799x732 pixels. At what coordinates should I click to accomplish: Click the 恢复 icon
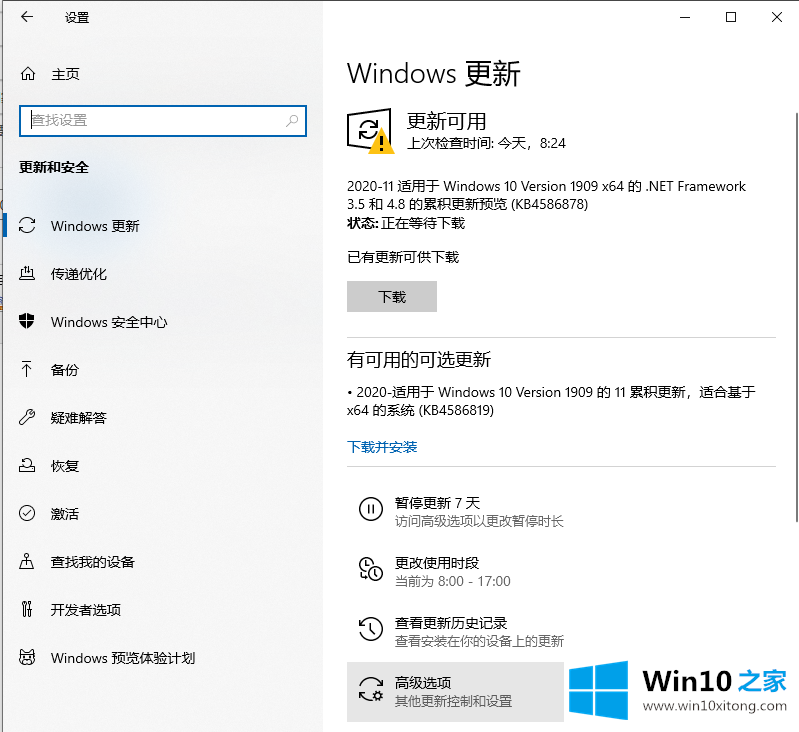click(x=27, y=465)
